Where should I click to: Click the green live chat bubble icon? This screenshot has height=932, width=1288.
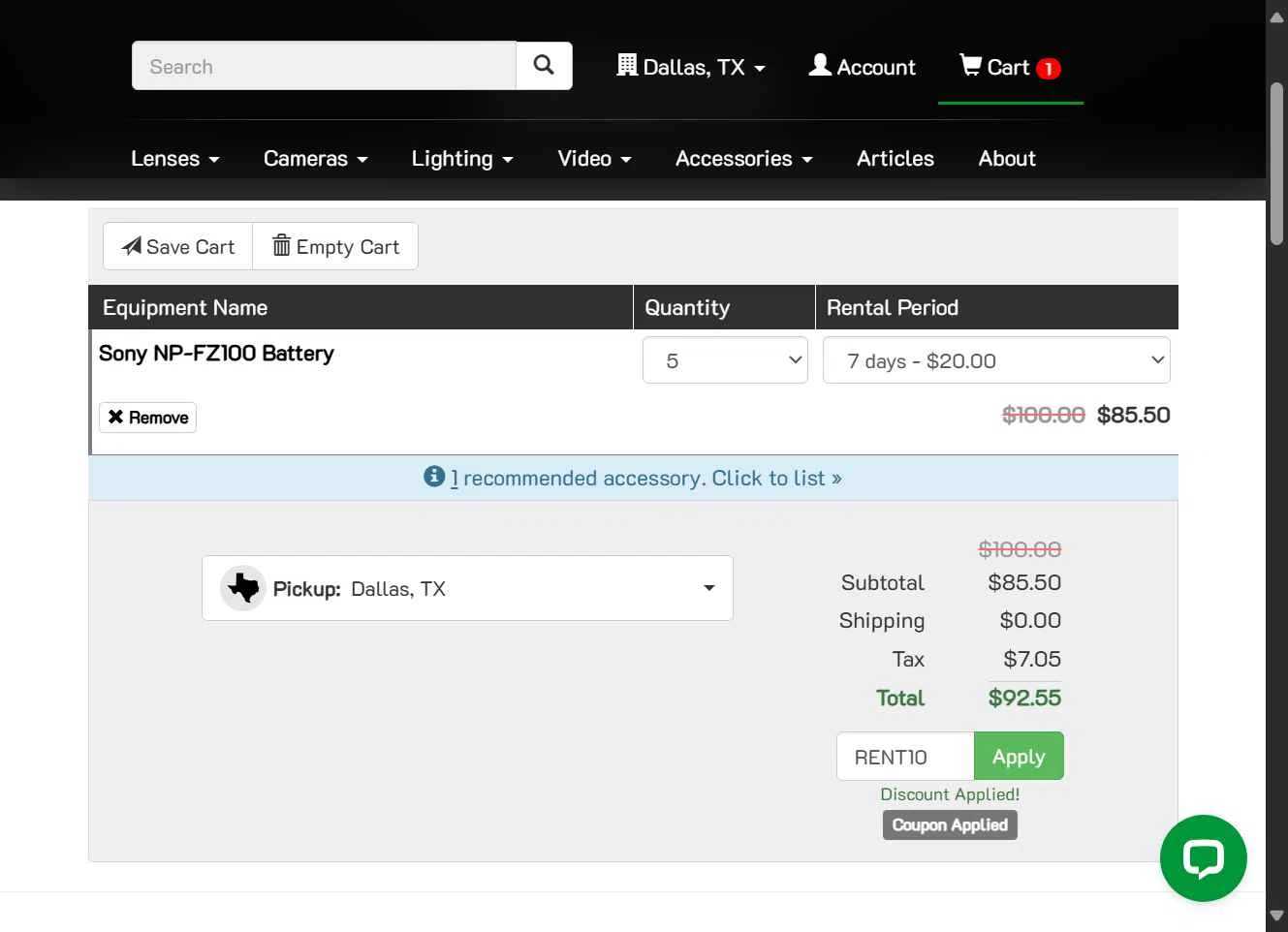1203,857
